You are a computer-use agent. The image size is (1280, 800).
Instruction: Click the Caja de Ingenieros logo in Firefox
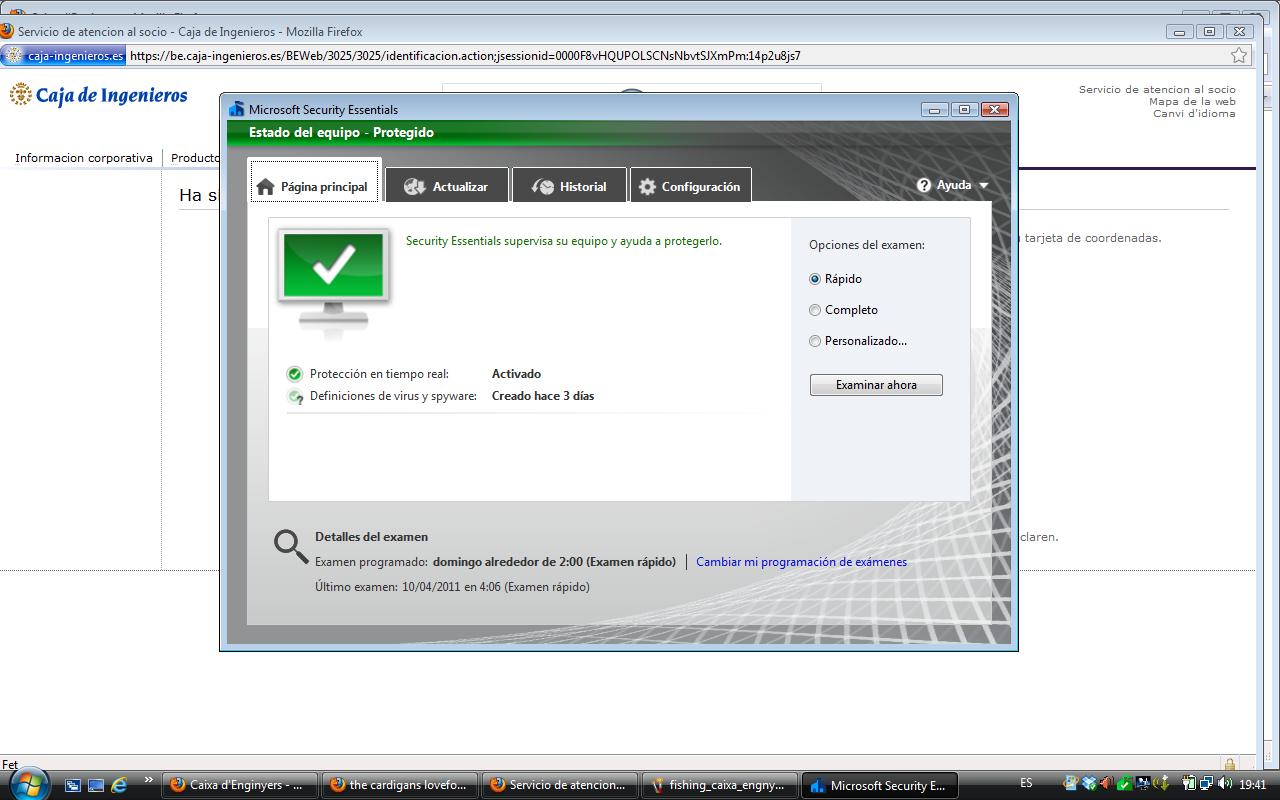99,95
